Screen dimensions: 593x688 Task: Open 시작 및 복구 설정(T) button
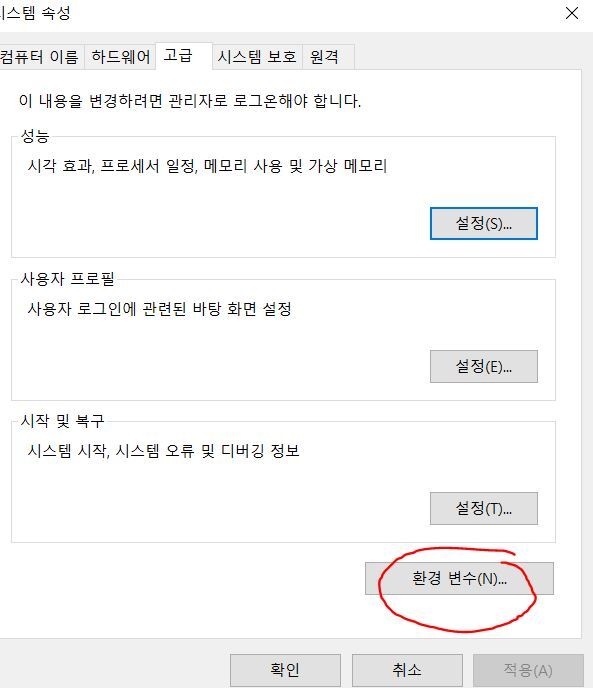484,509
